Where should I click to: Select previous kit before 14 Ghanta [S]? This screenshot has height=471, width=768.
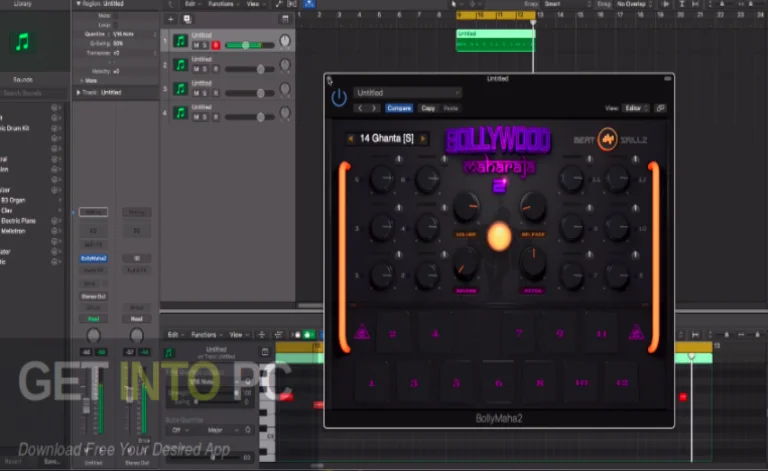[351, 139]
